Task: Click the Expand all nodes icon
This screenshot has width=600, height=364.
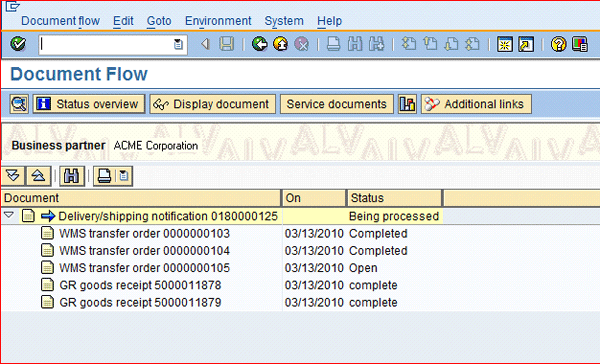Action: click(13, 176)
